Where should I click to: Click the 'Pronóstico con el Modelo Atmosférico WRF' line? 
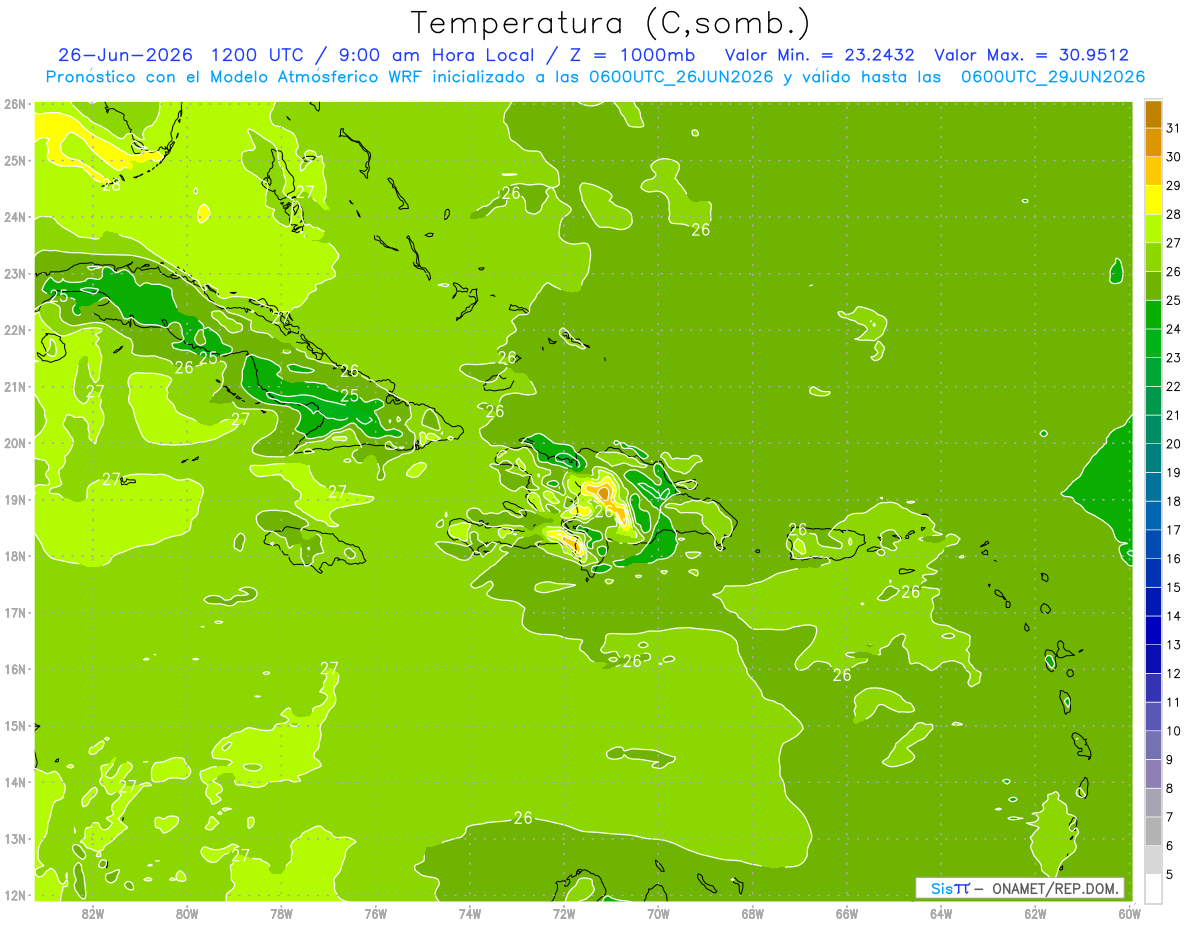tap(596, 77)
